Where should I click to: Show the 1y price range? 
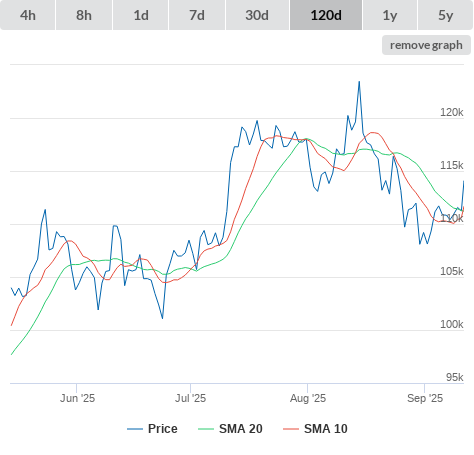point(390,15)
